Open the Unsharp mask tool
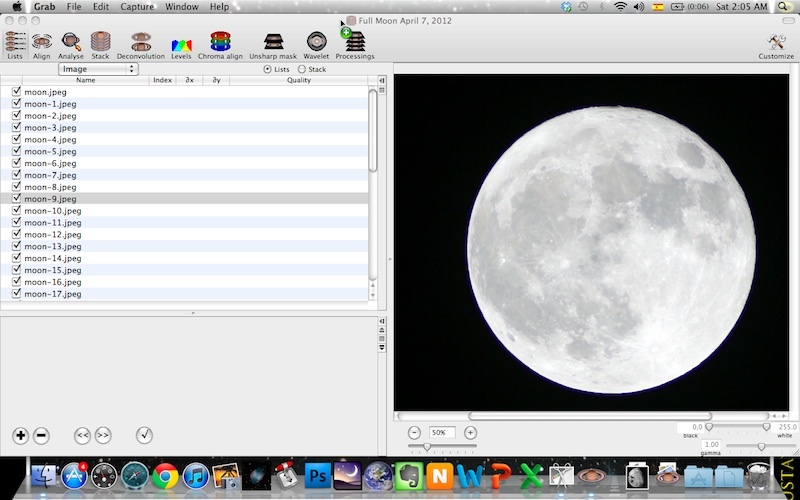800x500 pixels. point(273,42)
